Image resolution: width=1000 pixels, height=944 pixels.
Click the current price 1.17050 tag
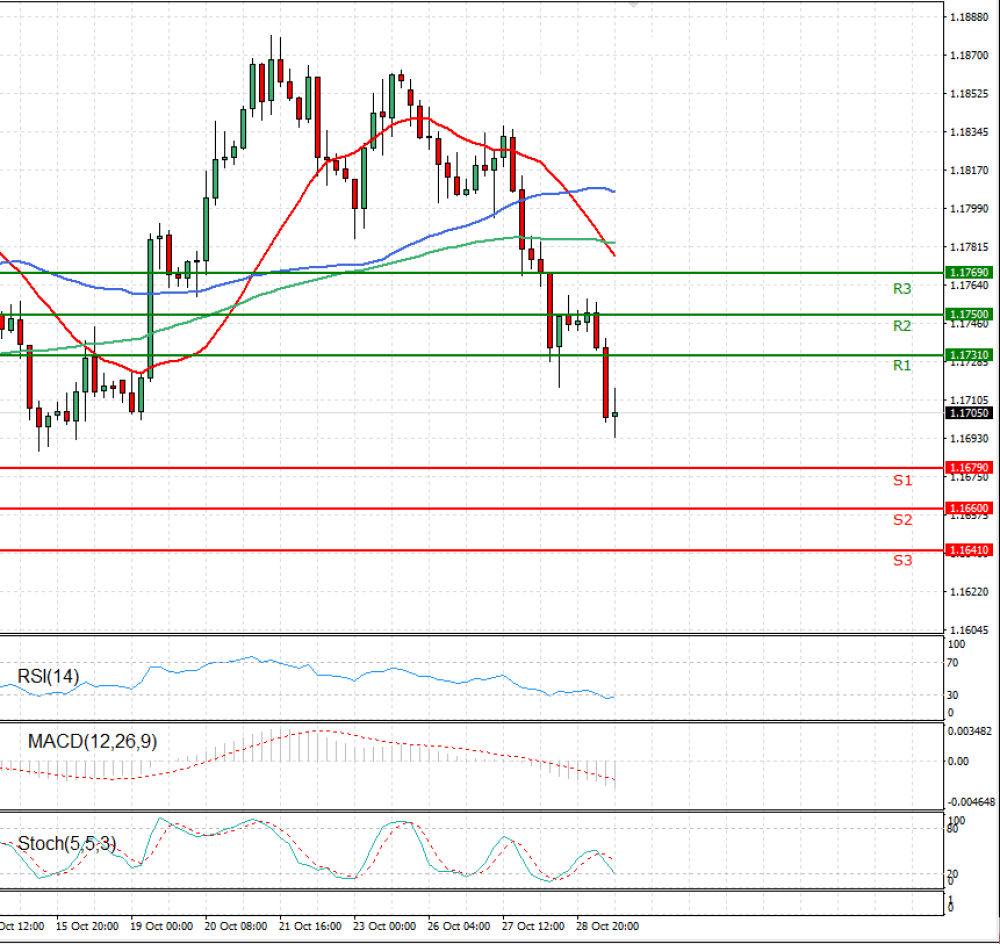coord(969,413)
